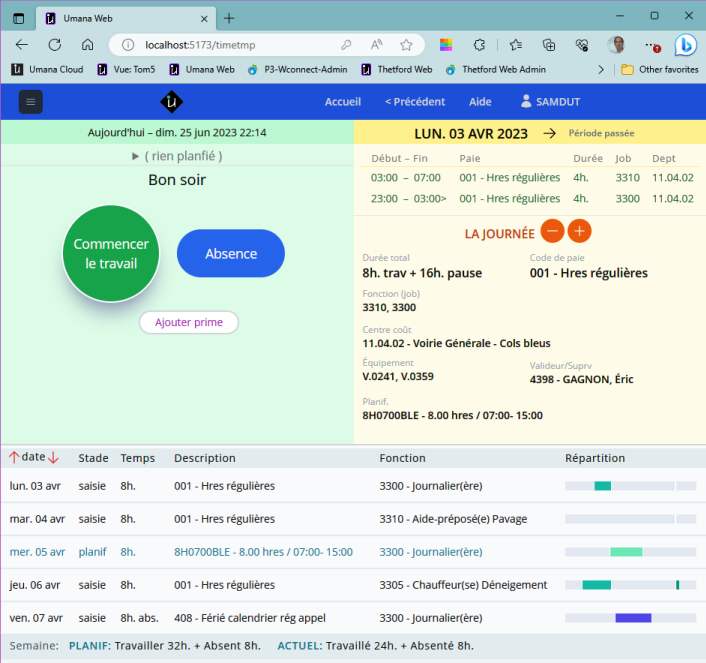Open the Other favorites folder
The height and width of the screenshot is (663, 706).
tap(659, 70)
